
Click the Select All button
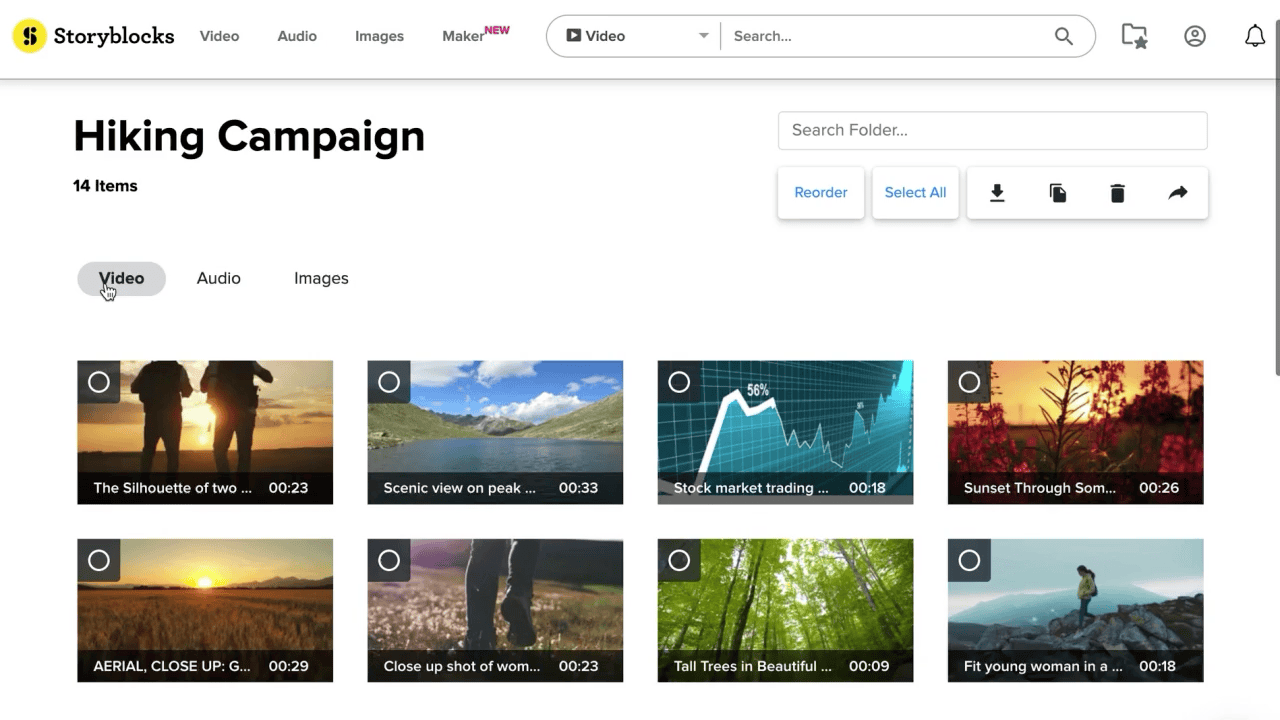(915, 193)
